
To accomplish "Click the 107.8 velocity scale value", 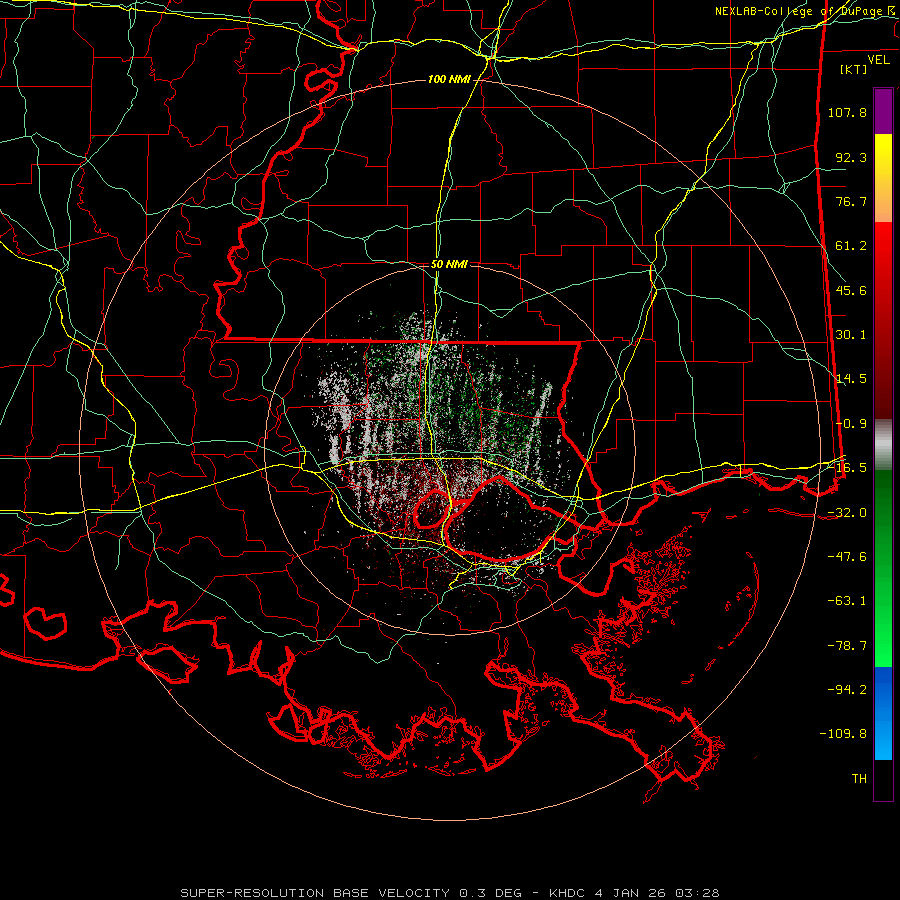I will point(847,112).
